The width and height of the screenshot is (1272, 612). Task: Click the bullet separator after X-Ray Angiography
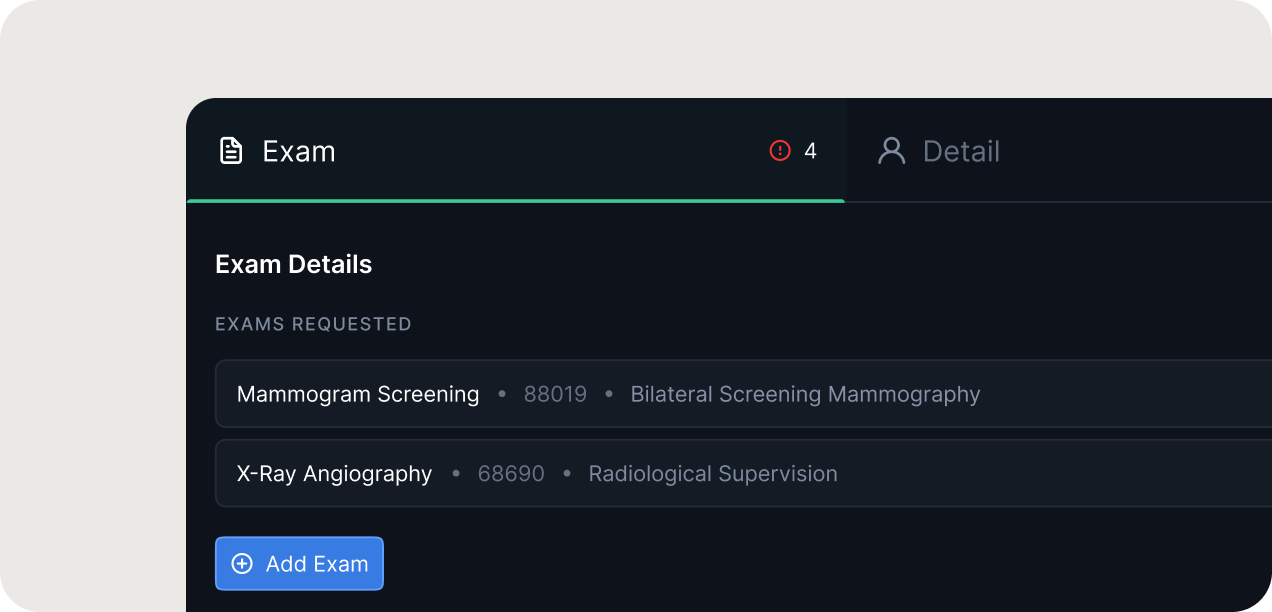click(456, 473)
